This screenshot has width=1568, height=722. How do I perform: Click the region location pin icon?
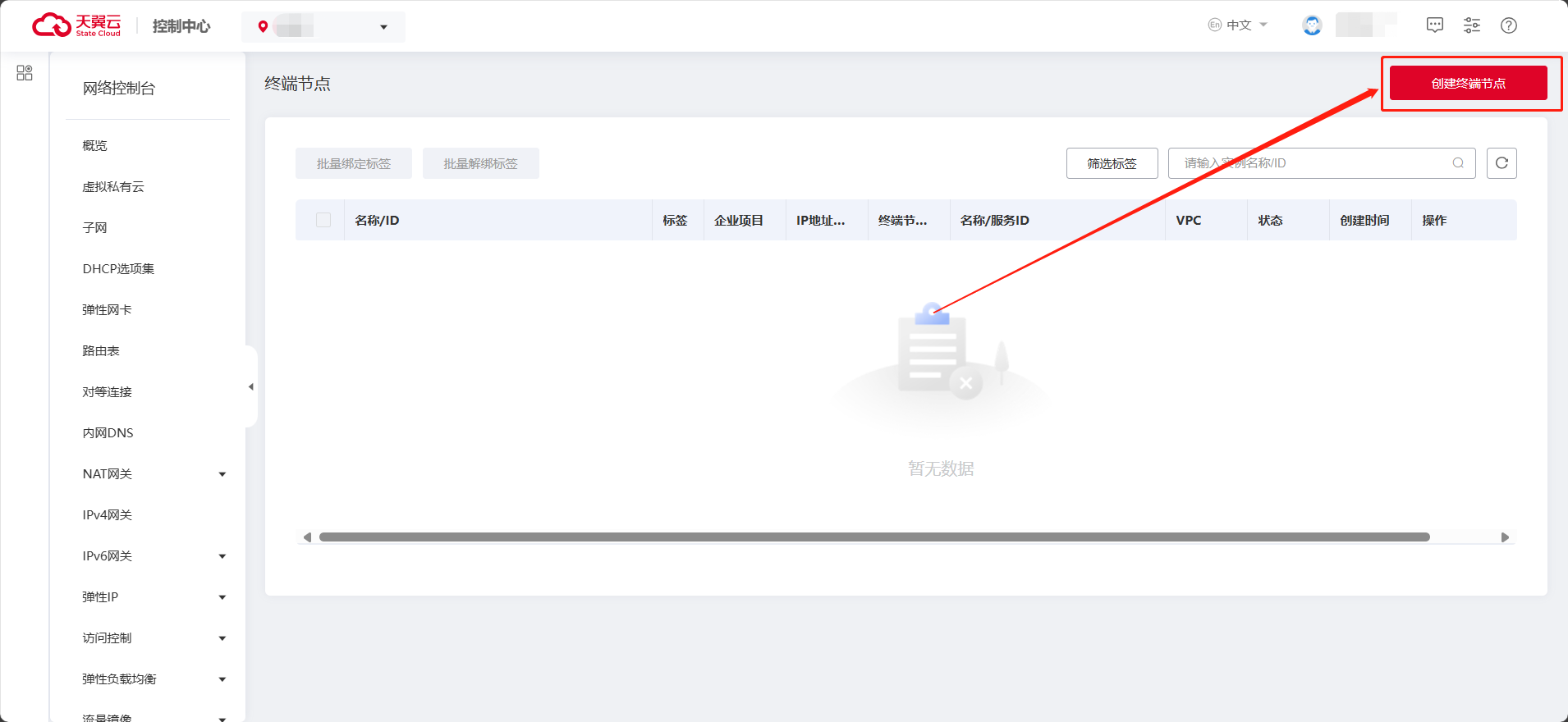[263, 27]
